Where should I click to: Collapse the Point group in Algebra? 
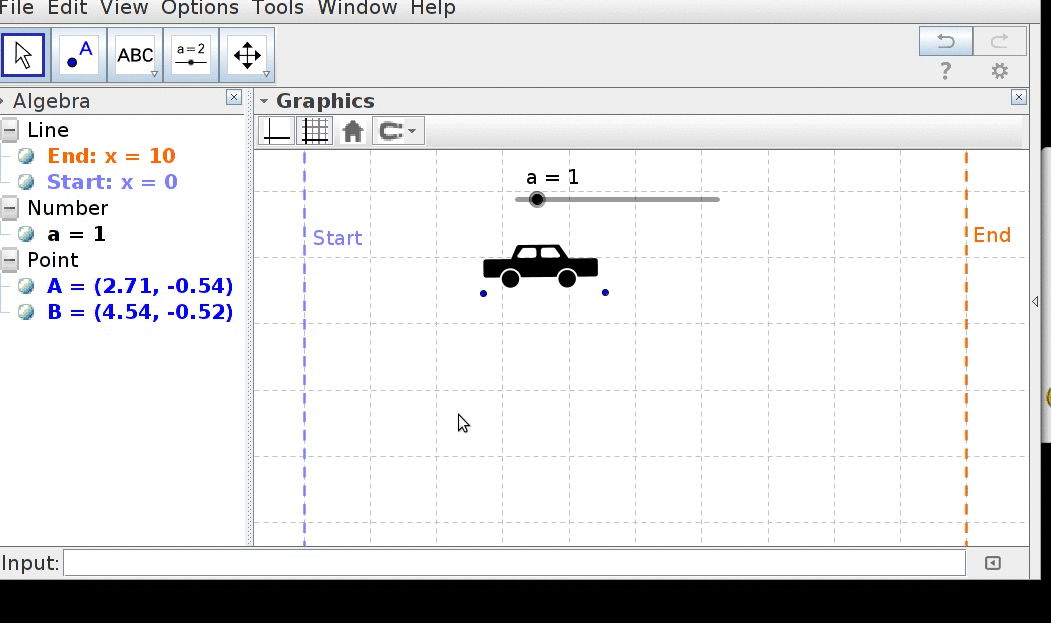tap(10, 260)
